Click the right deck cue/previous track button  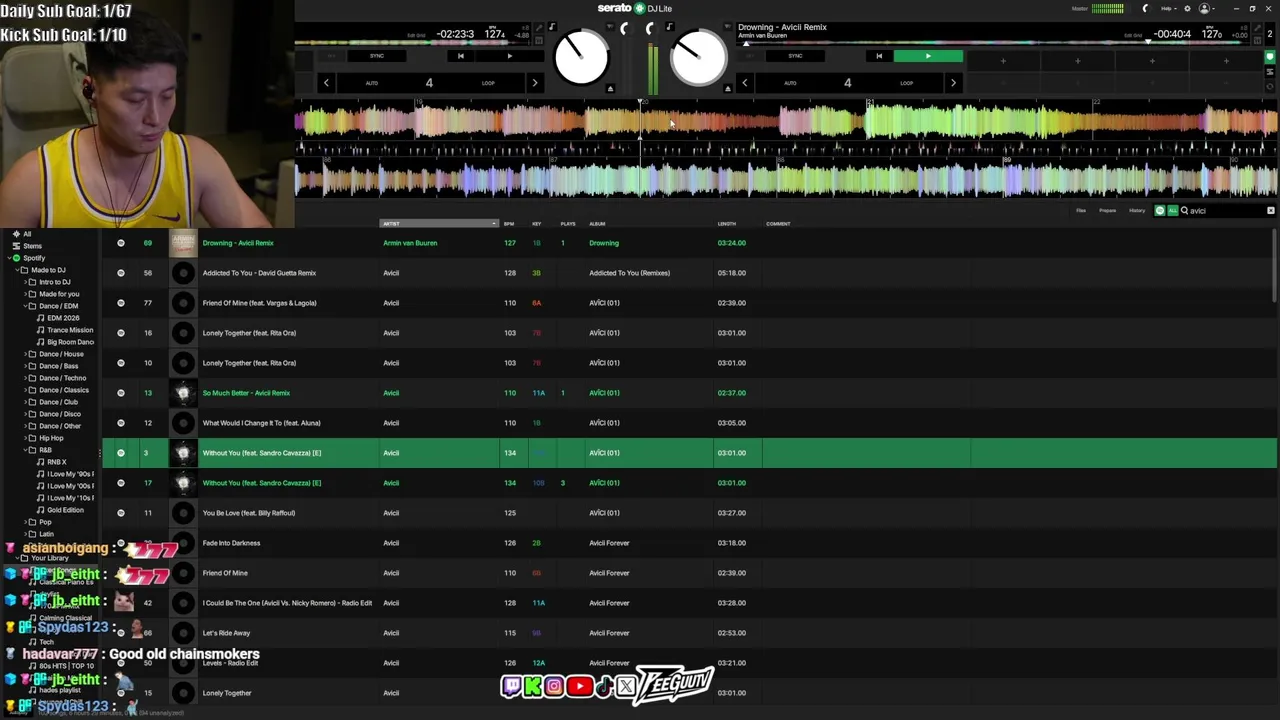tap(879, 56)
